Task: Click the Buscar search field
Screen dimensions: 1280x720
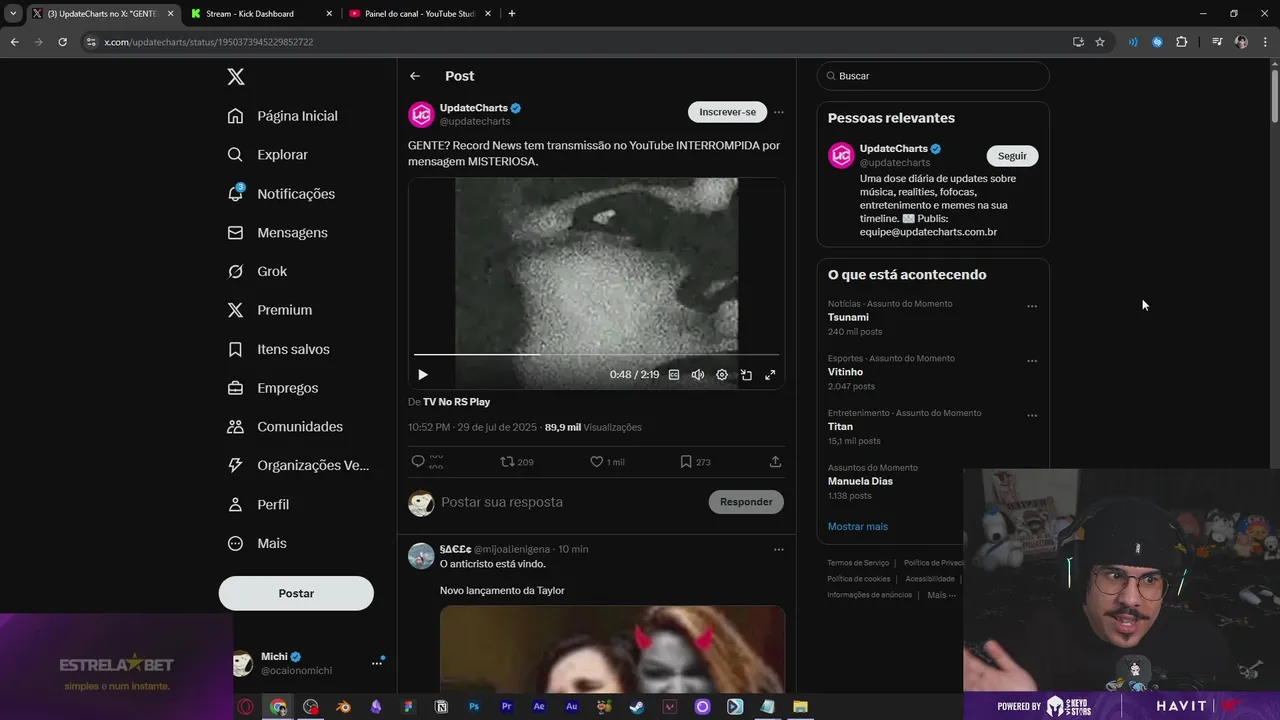Action: tap(933, 76)
